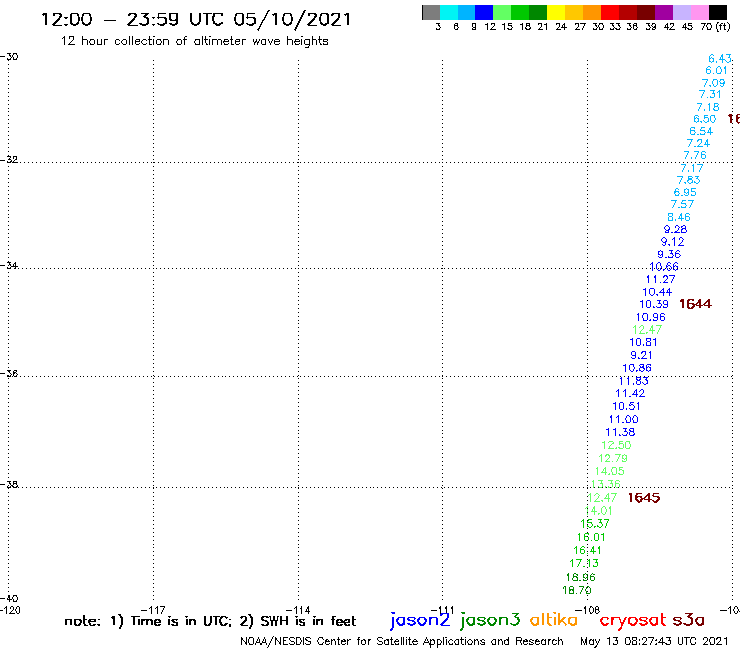The width and height of the screenshot is (740, 650).
Task: Click the -114 longitude axis label
Action: (x=298, y=610)
